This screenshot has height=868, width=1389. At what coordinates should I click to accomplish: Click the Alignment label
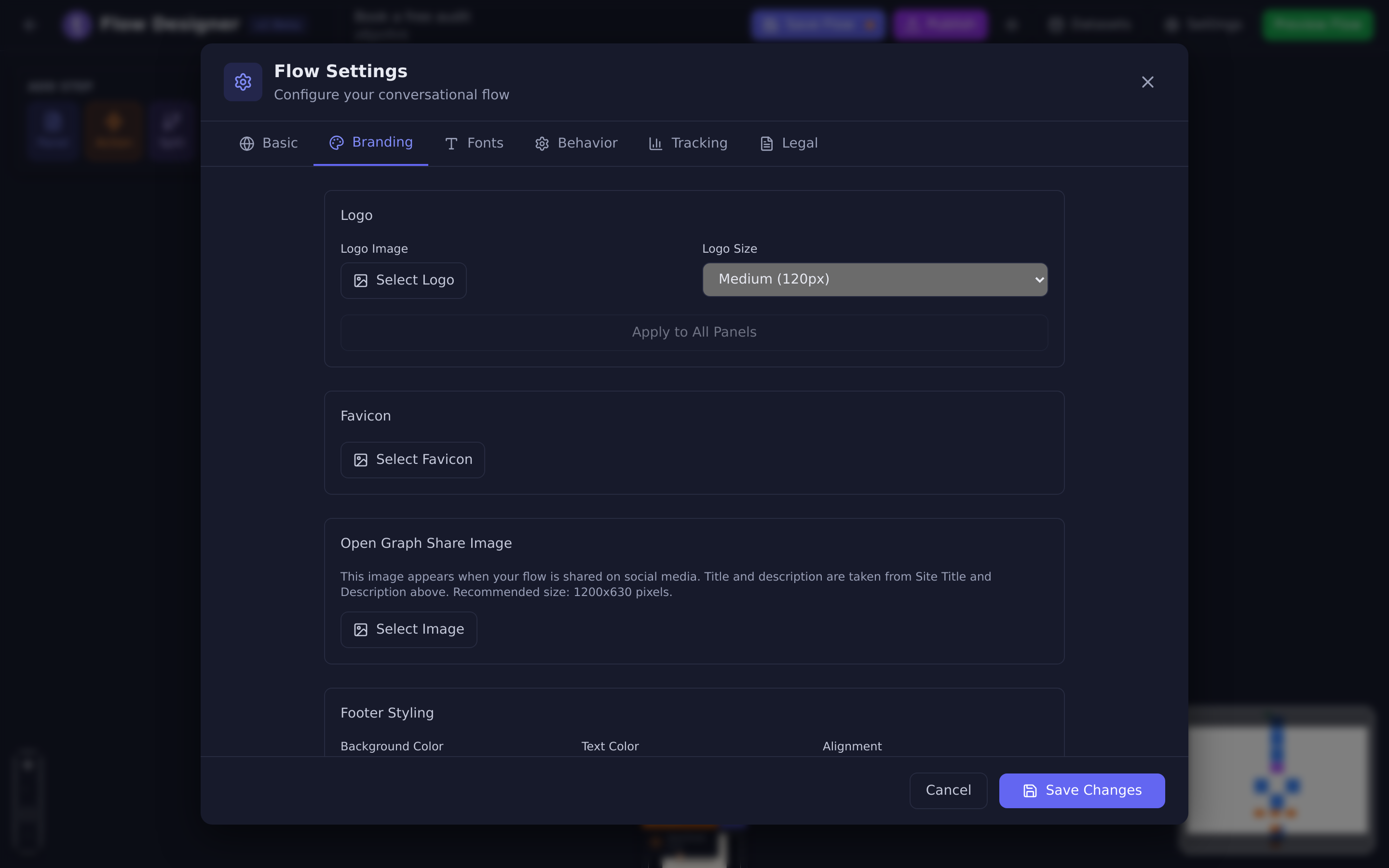(x=852, y=746)
